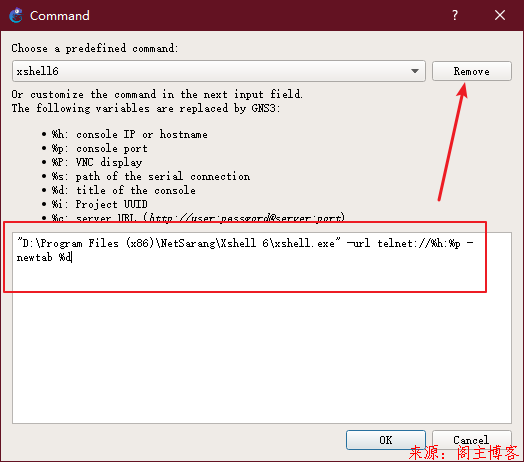
Task: Click 'The following variables are replaced by GNS3' text
Action: [146, 108]
